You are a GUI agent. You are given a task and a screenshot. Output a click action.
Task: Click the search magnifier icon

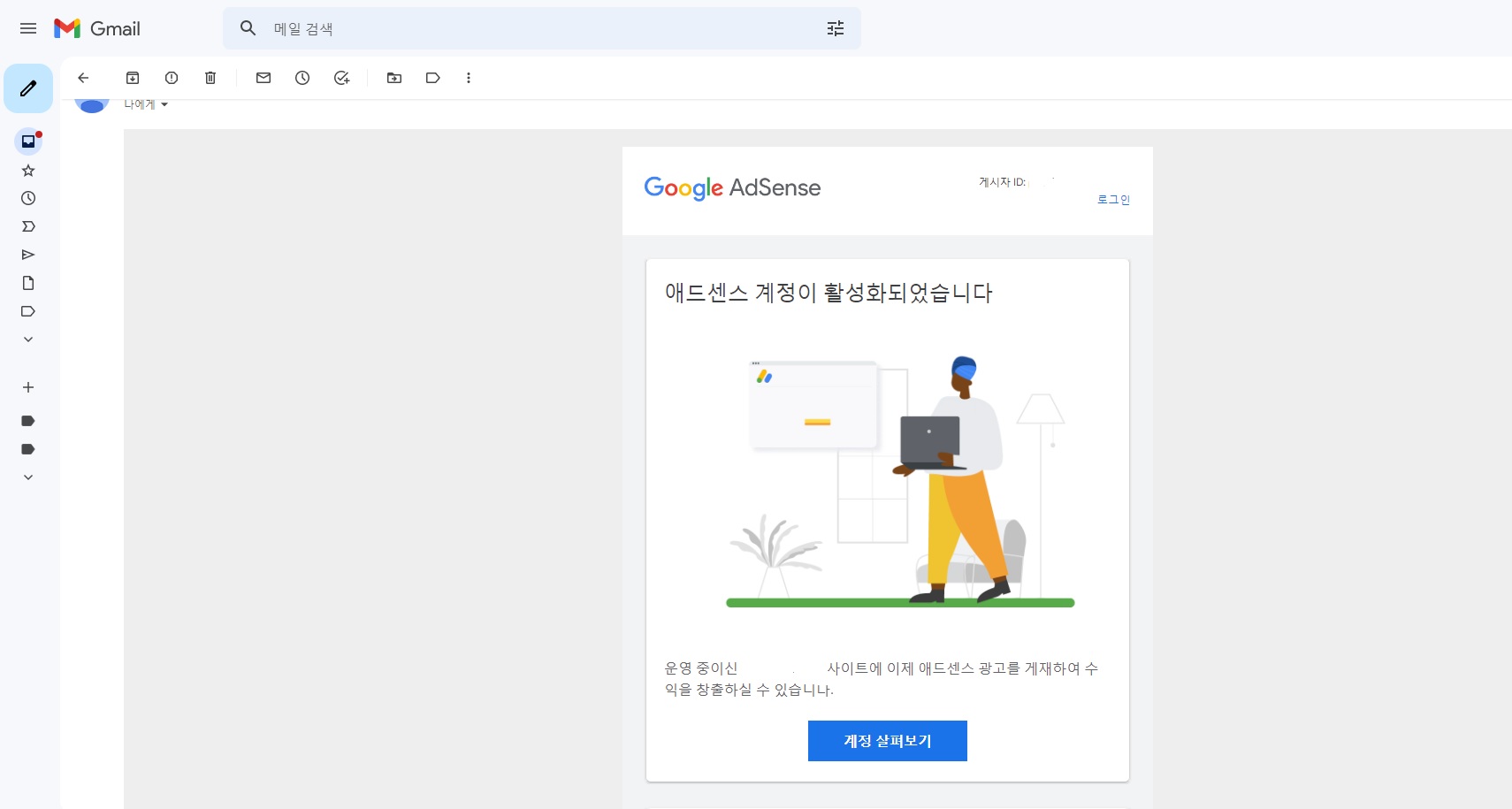[248, 28]
